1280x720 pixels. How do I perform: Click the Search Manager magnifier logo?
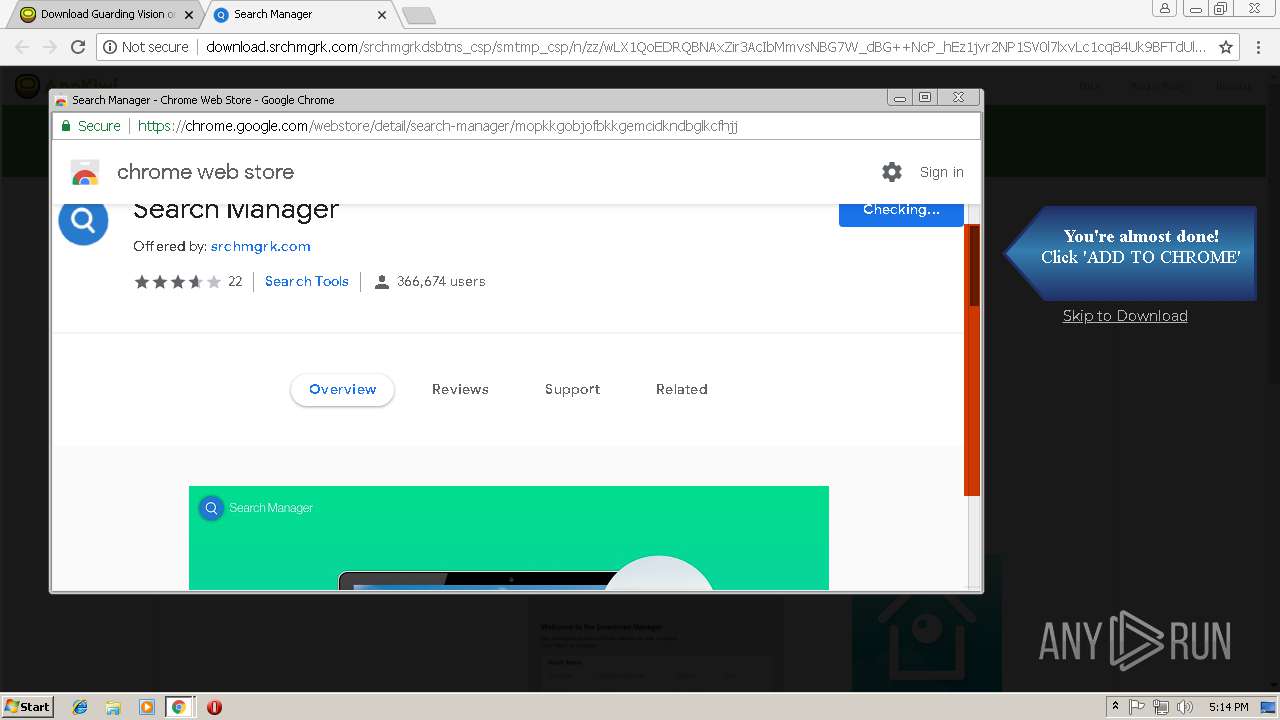[83, 220]
